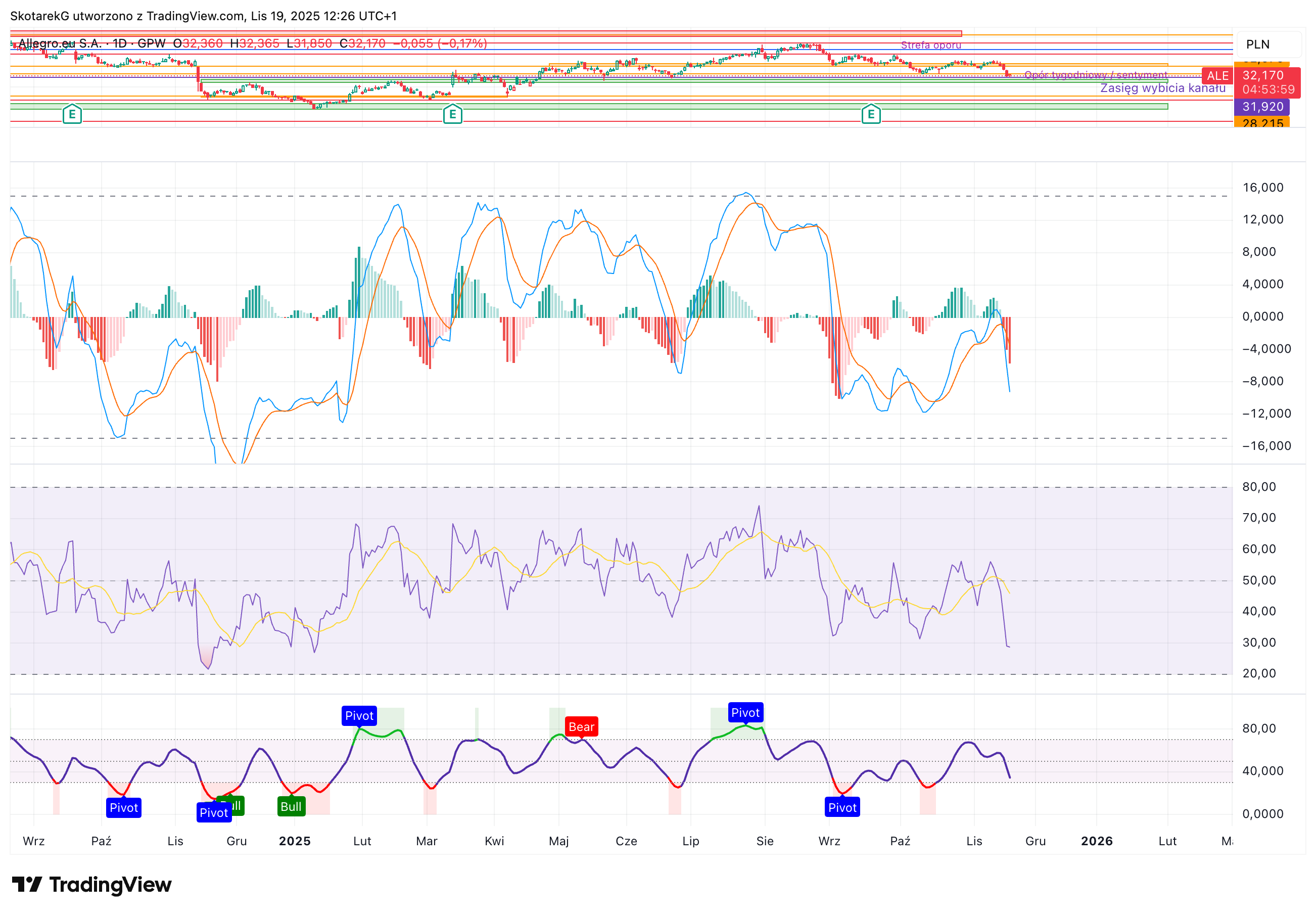Click the Pivot label near December 2024
The image size is (1316, 915).
[x=214, y=813]
